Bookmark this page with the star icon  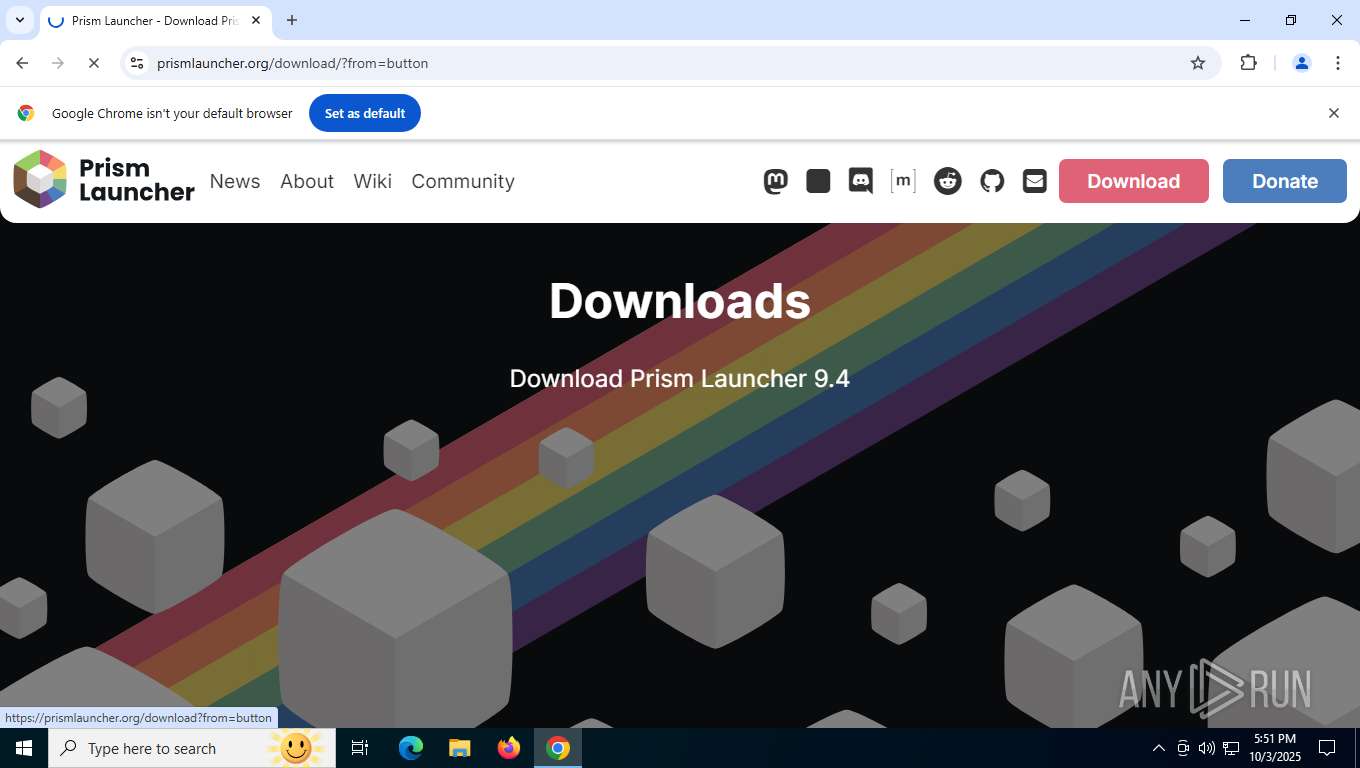tap(1198, 63)
